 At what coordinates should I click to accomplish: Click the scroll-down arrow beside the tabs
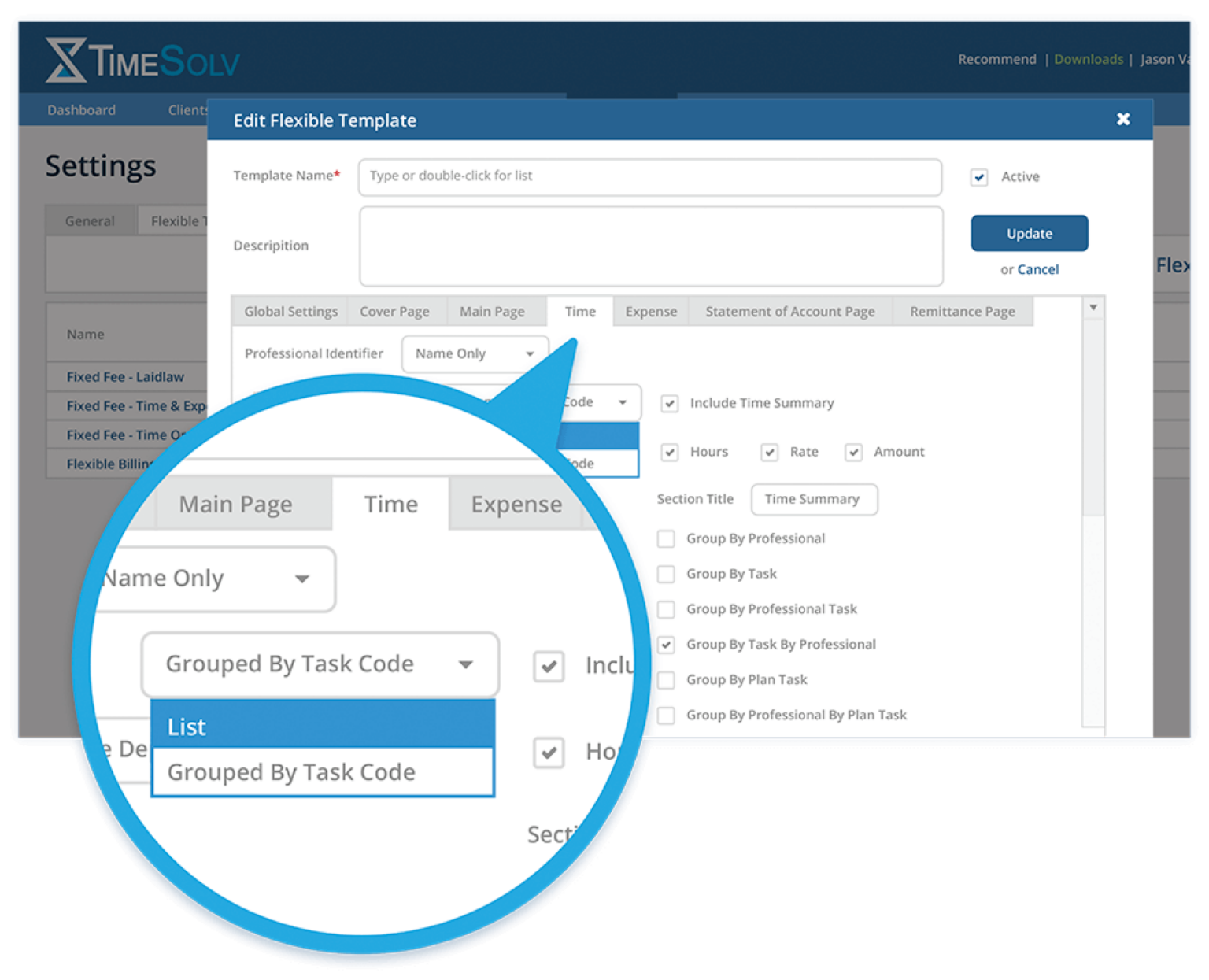coord(1093,308)
